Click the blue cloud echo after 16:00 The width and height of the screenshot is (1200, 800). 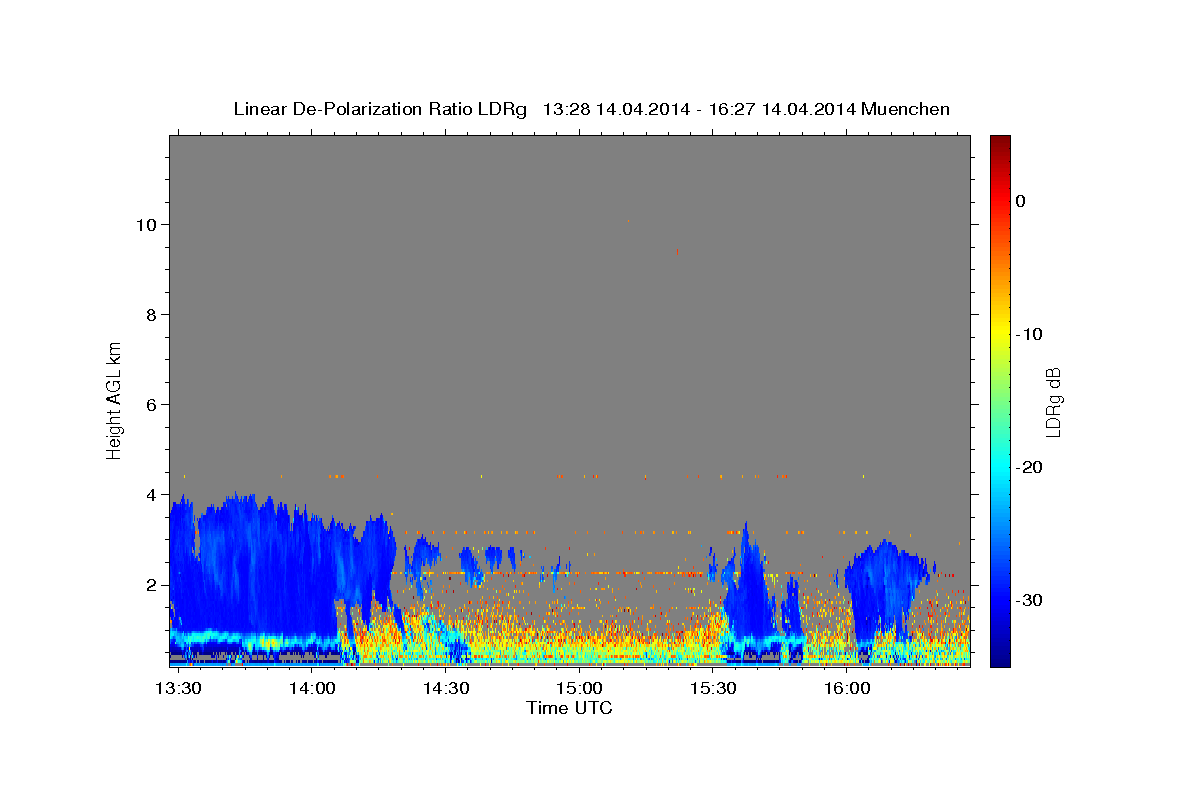(x=885, y=590)
